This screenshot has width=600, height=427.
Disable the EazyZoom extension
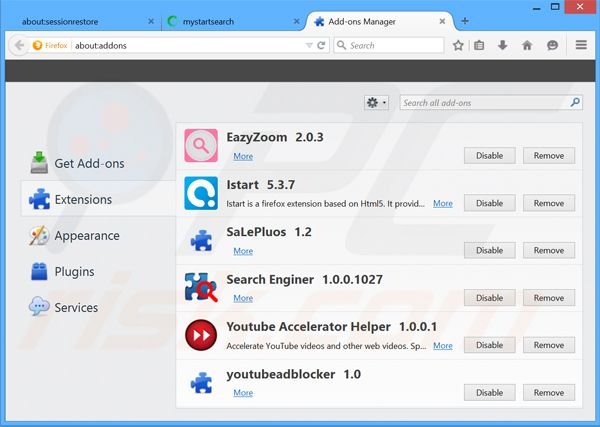[x=490, y=155]
